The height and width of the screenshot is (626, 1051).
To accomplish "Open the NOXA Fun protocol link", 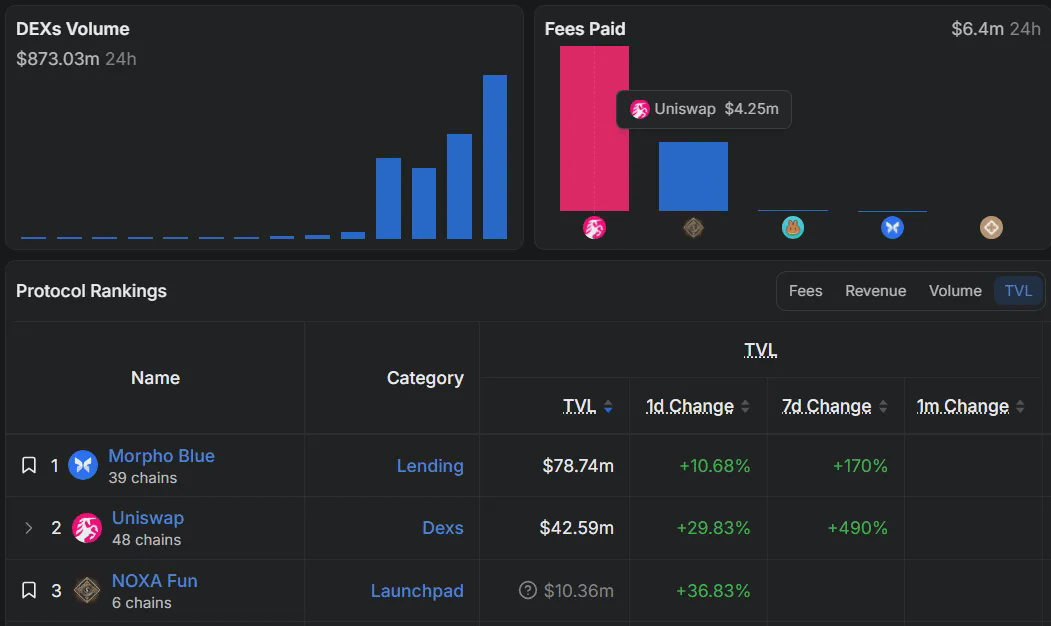I will (x=155, y=580).
